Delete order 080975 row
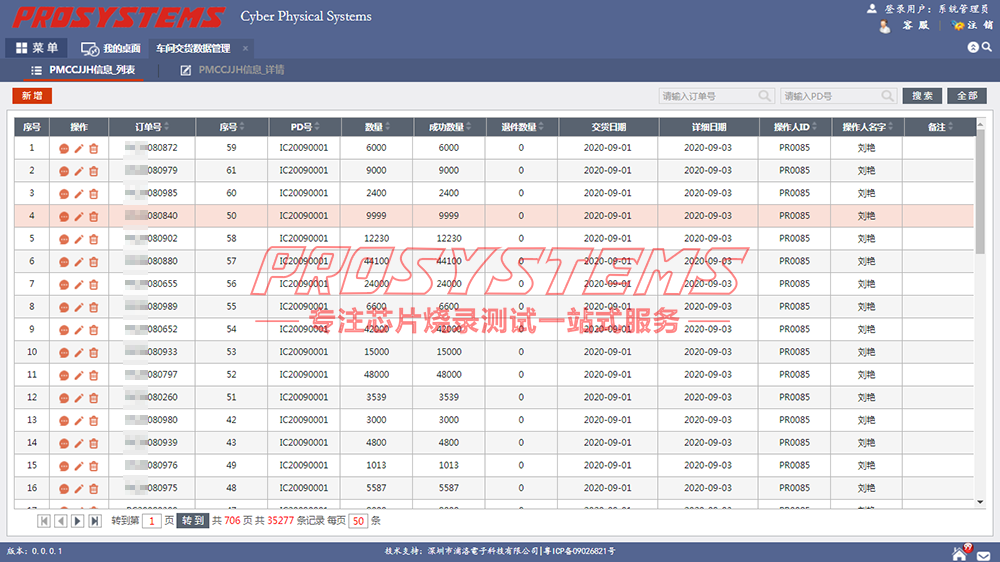 click(x=94, y=489)
